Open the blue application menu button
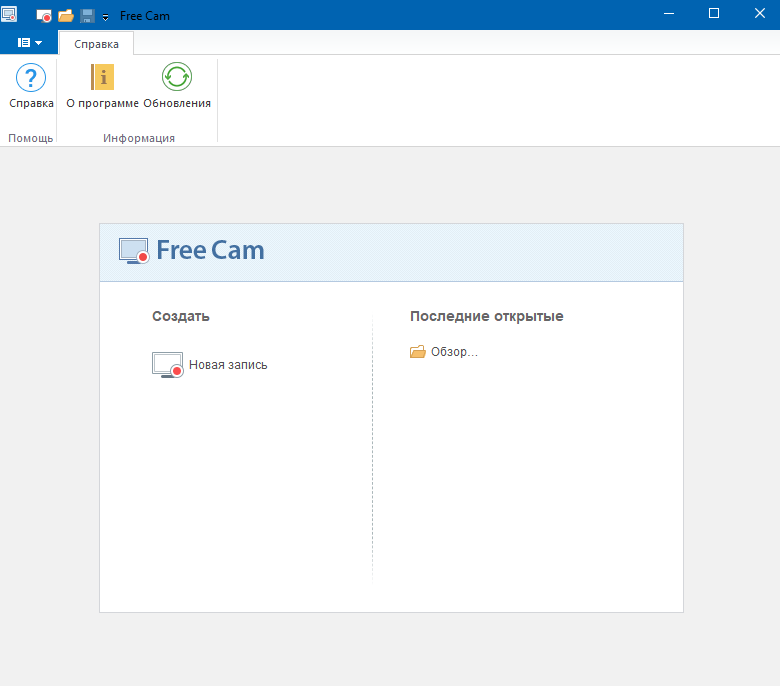 pyautogui.click(x=29, y=43)
